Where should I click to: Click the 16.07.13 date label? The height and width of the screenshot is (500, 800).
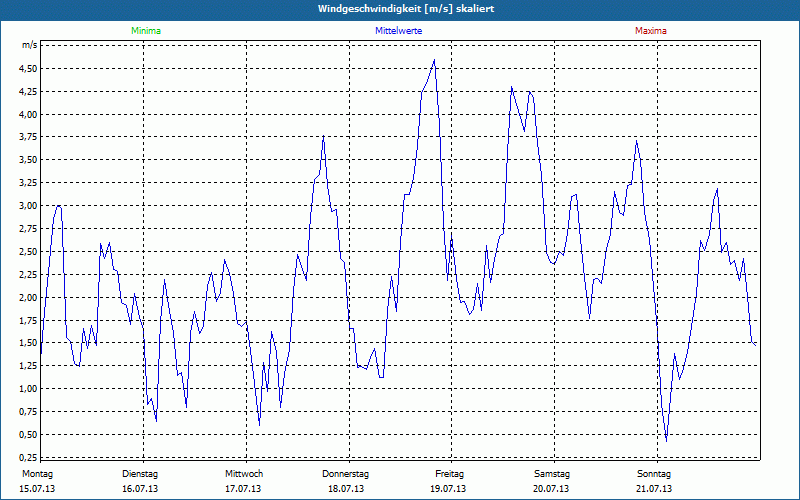point(140,489)
